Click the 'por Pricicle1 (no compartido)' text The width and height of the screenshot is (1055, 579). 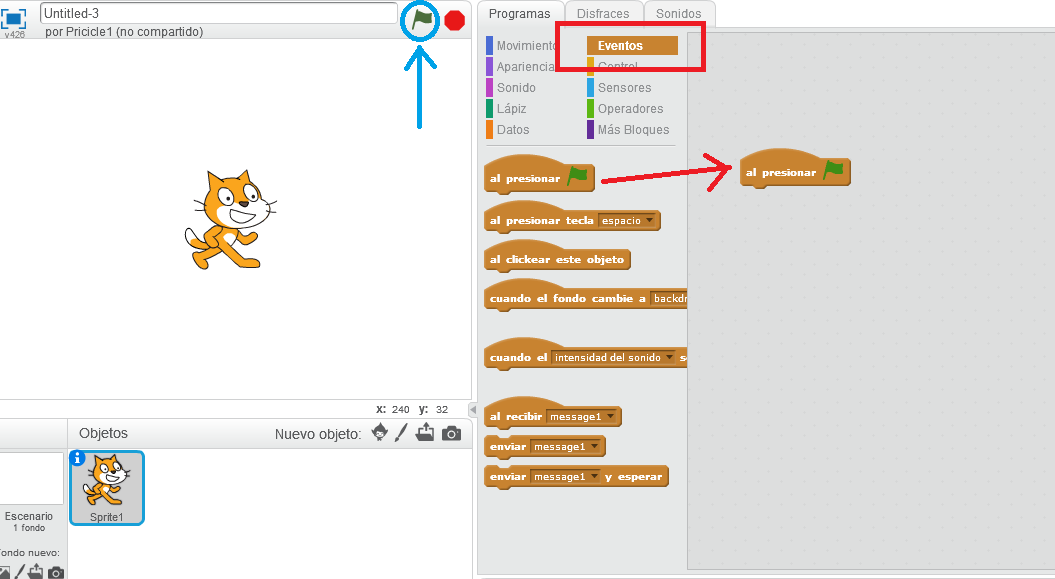124,32
